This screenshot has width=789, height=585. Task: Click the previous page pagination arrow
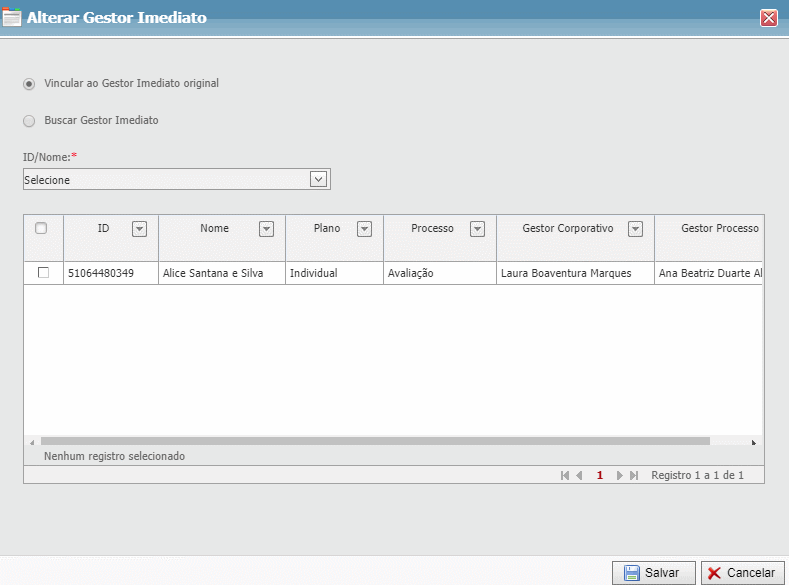click(x=580, y=475)
